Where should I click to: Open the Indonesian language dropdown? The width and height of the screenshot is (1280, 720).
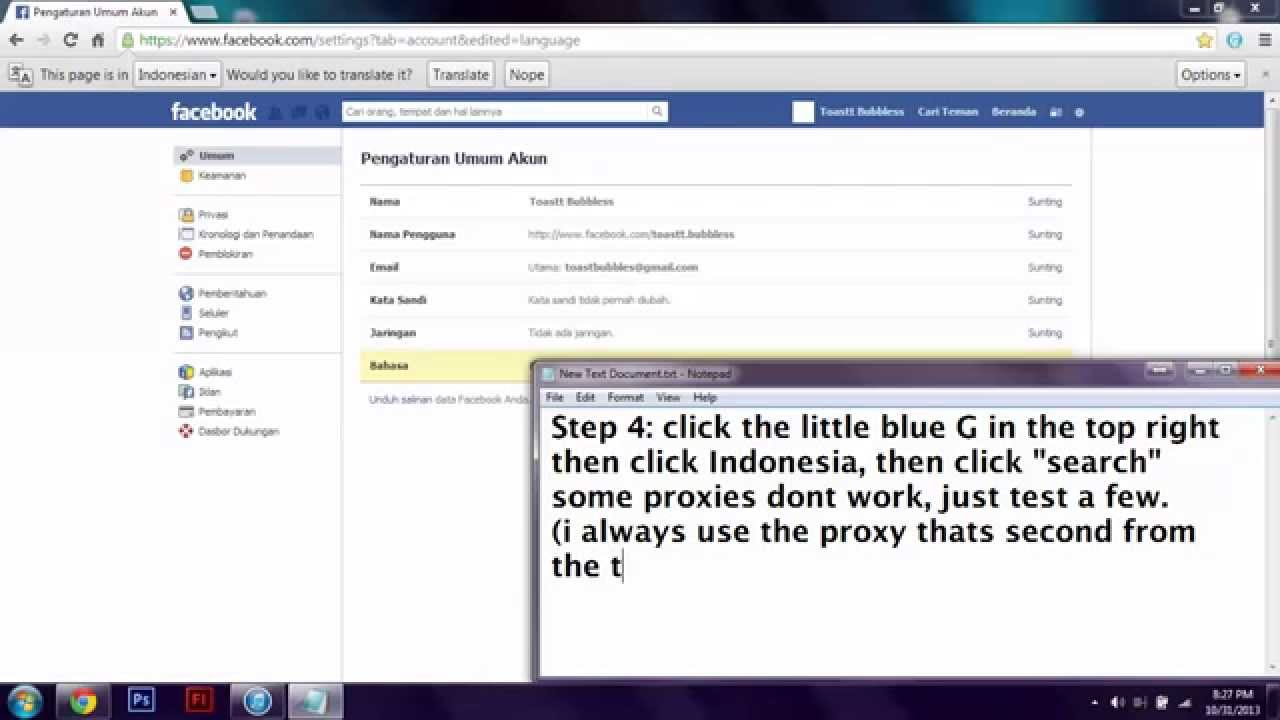[177, 74]
